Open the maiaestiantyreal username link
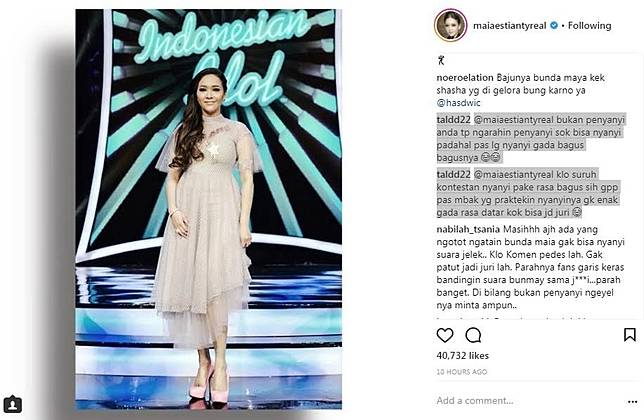The height and width of the screenshot is (420, 644). (x=510, y=25)
